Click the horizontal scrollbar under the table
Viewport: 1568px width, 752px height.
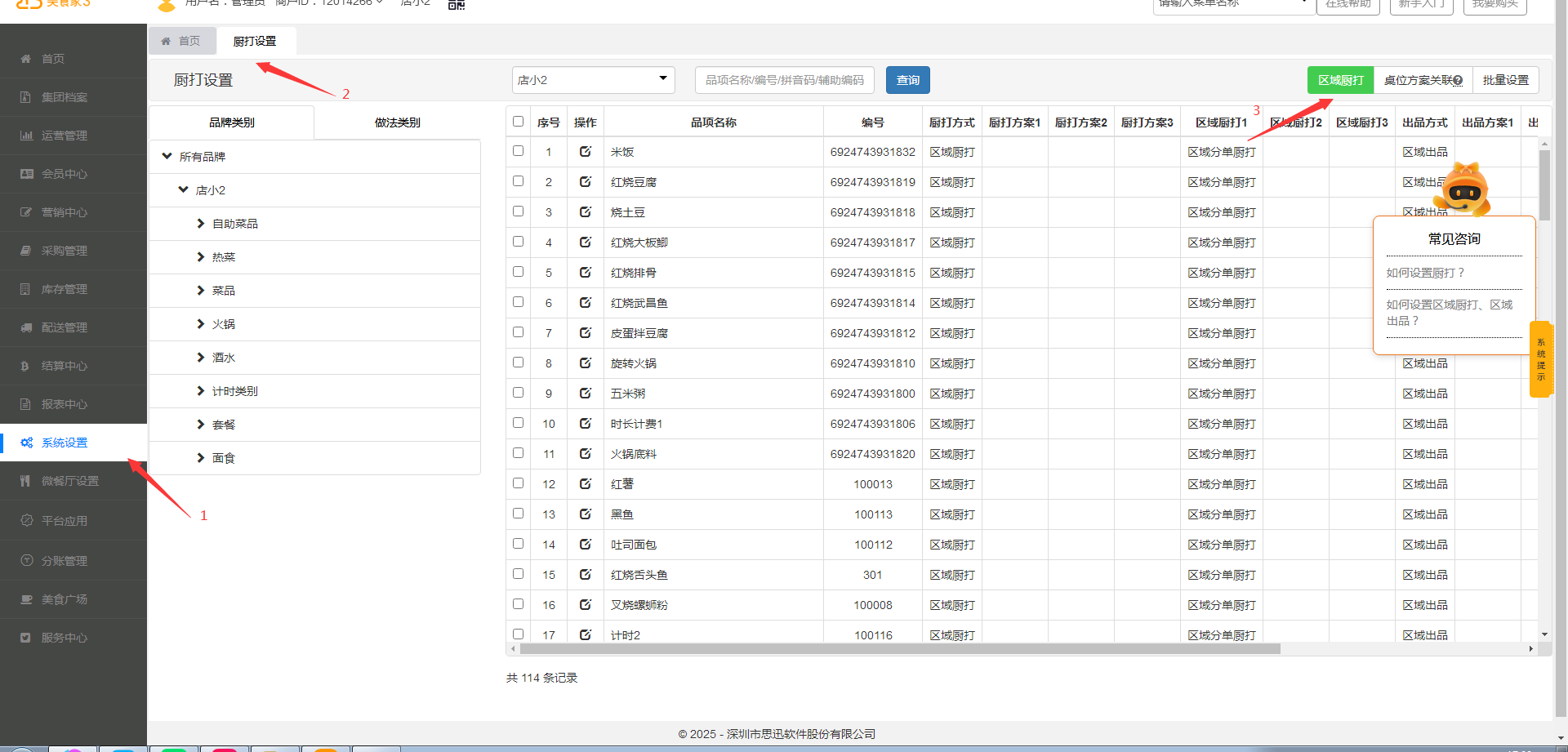(898, 649)
